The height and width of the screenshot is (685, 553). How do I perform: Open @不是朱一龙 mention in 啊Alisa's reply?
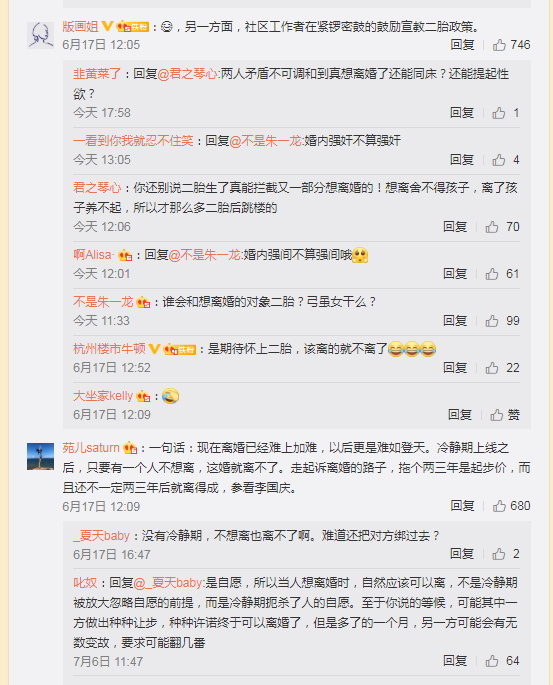[205, 255]
